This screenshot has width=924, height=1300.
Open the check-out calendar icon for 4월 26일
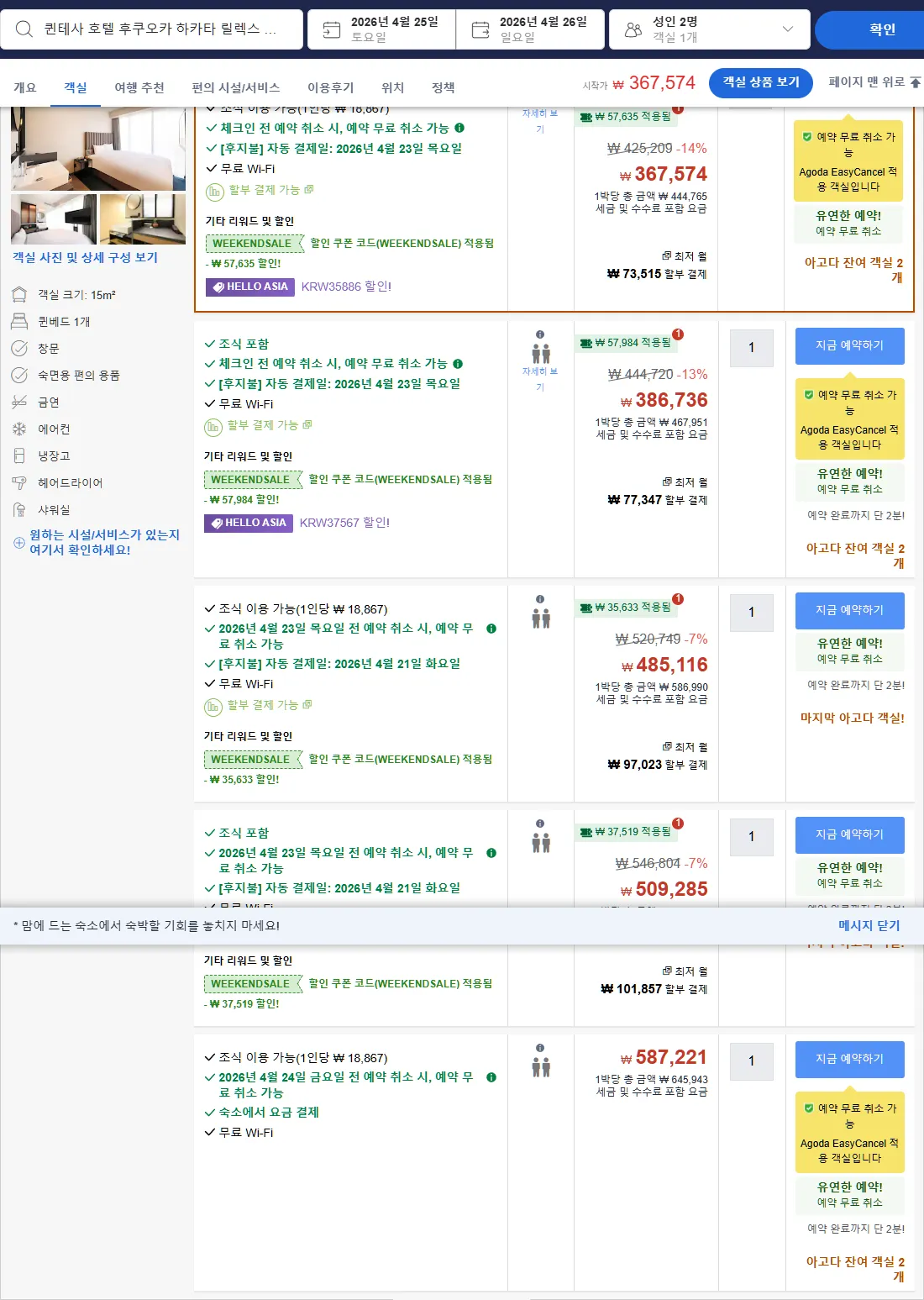(480, 30)
